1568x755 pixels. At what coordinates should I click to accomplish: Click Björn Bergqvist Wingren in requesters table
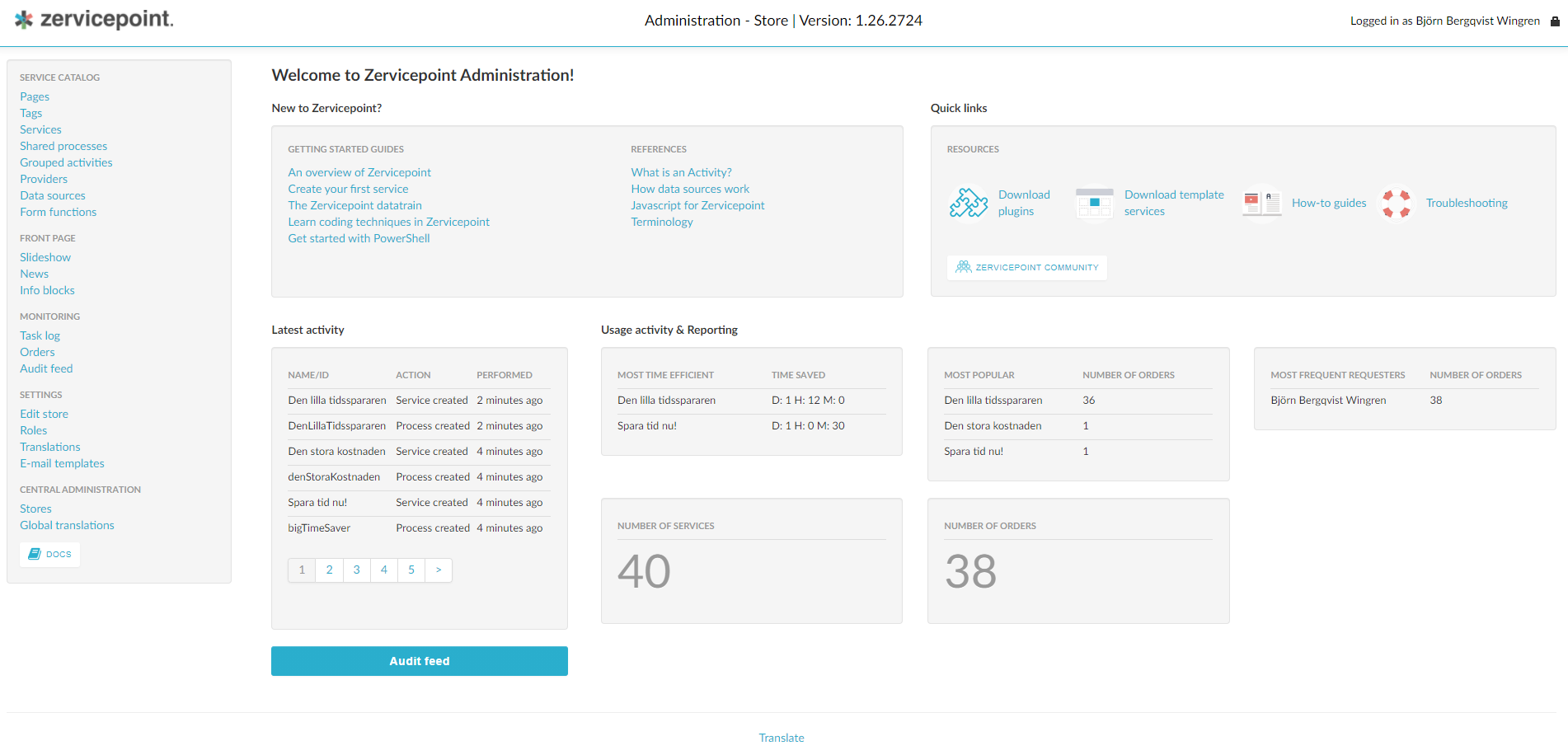[x=1328, y=400]
